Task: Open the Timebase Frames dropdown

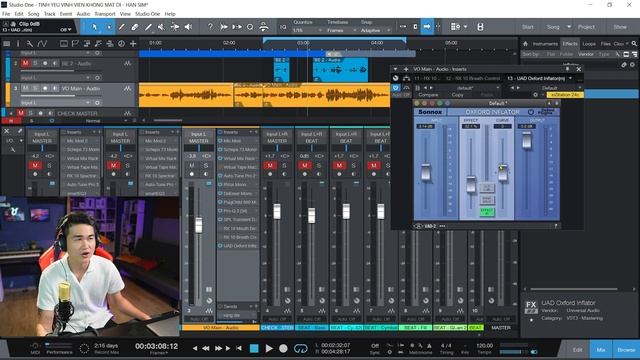Action: click(341, 31)
